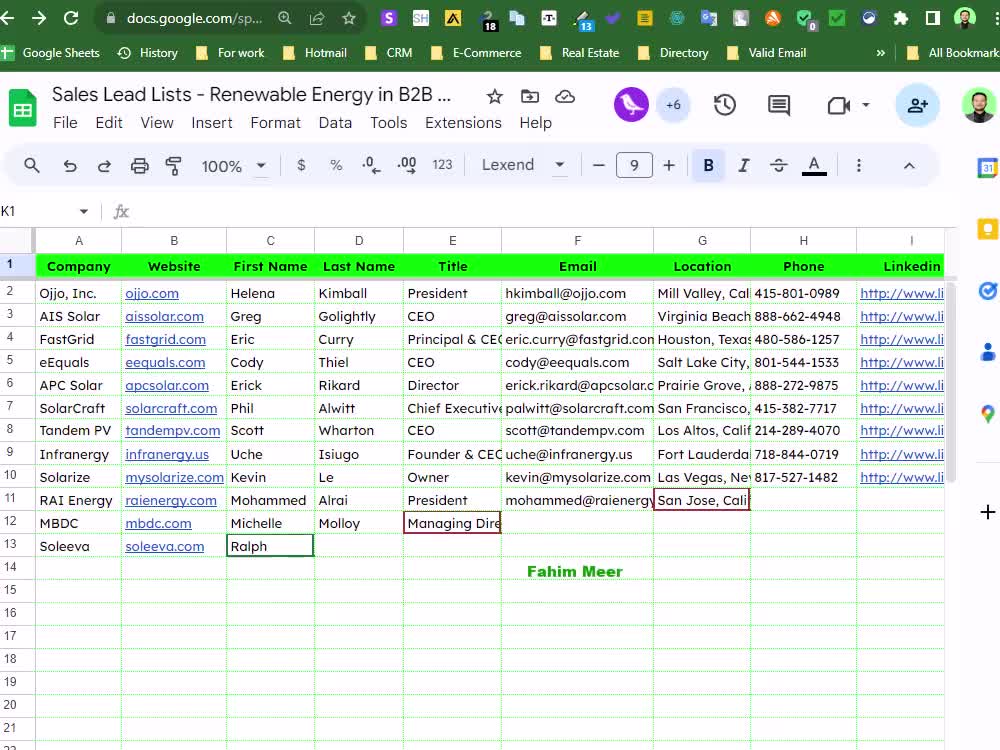Click the Share button
The width and height of the screenshot is (1000, 750).
pyautogui.click(x=917, y=105)
